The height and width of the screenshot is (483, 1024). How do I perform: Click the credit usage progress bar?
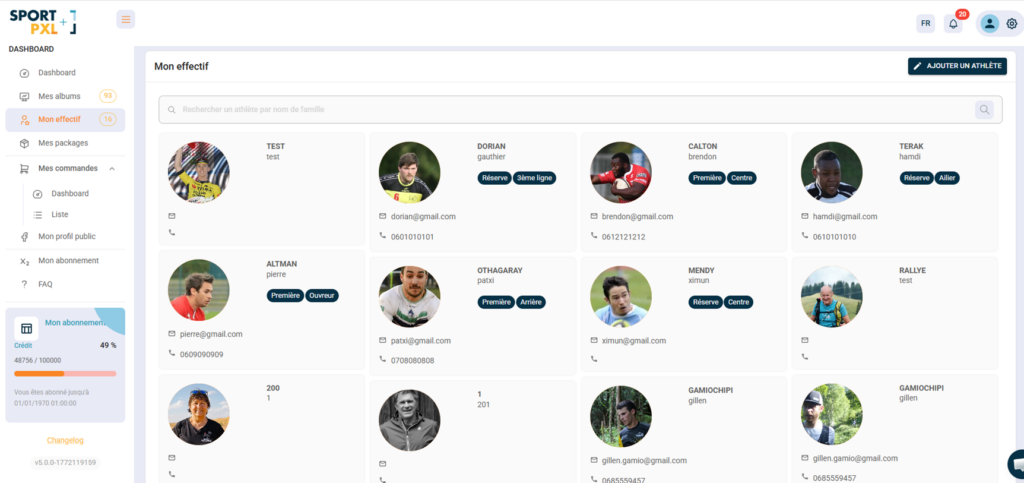click(65, 373)
